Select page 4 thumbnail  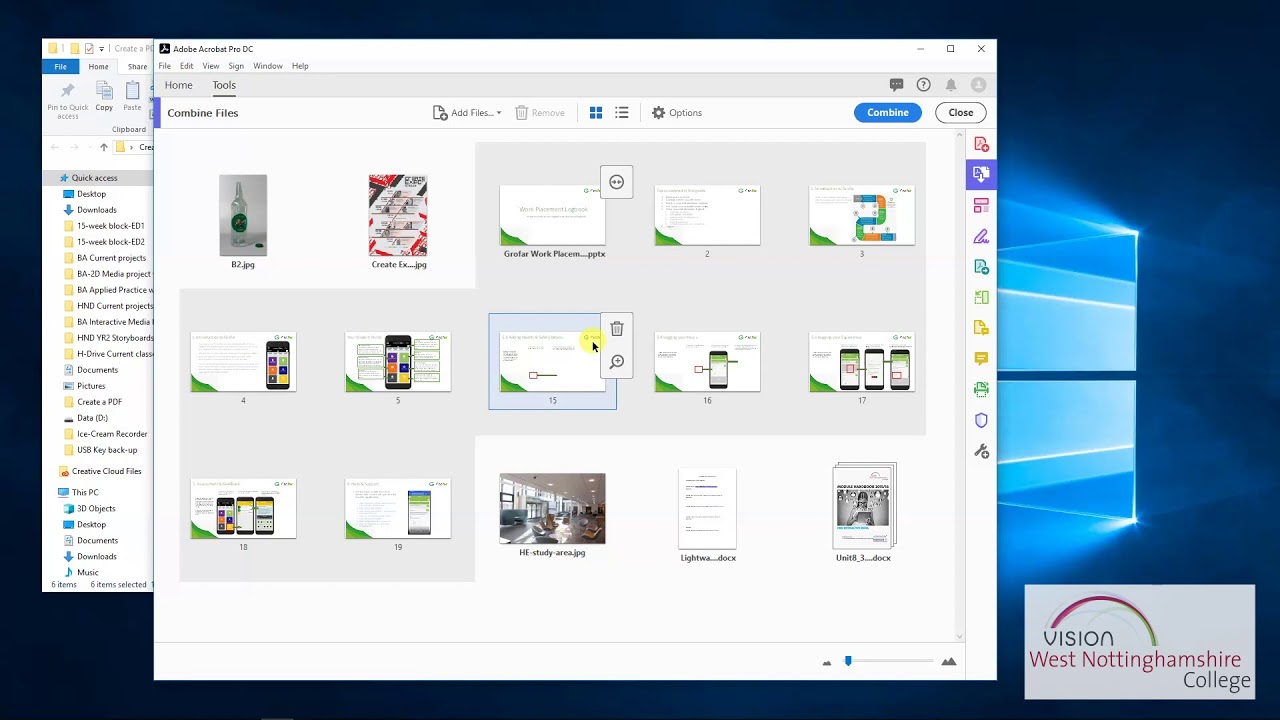pos(243,362)
